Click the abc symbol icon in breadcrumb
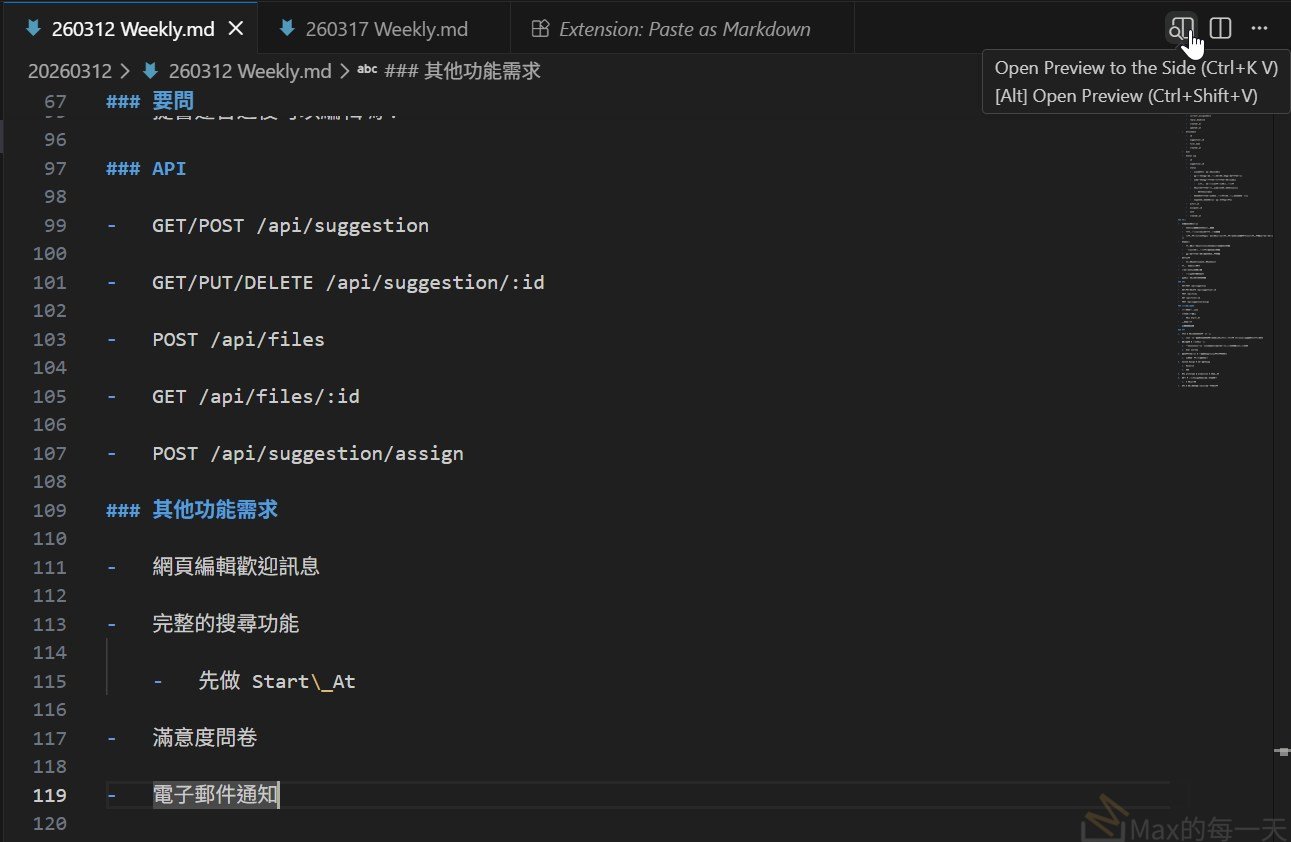 [x=367, y=71]
